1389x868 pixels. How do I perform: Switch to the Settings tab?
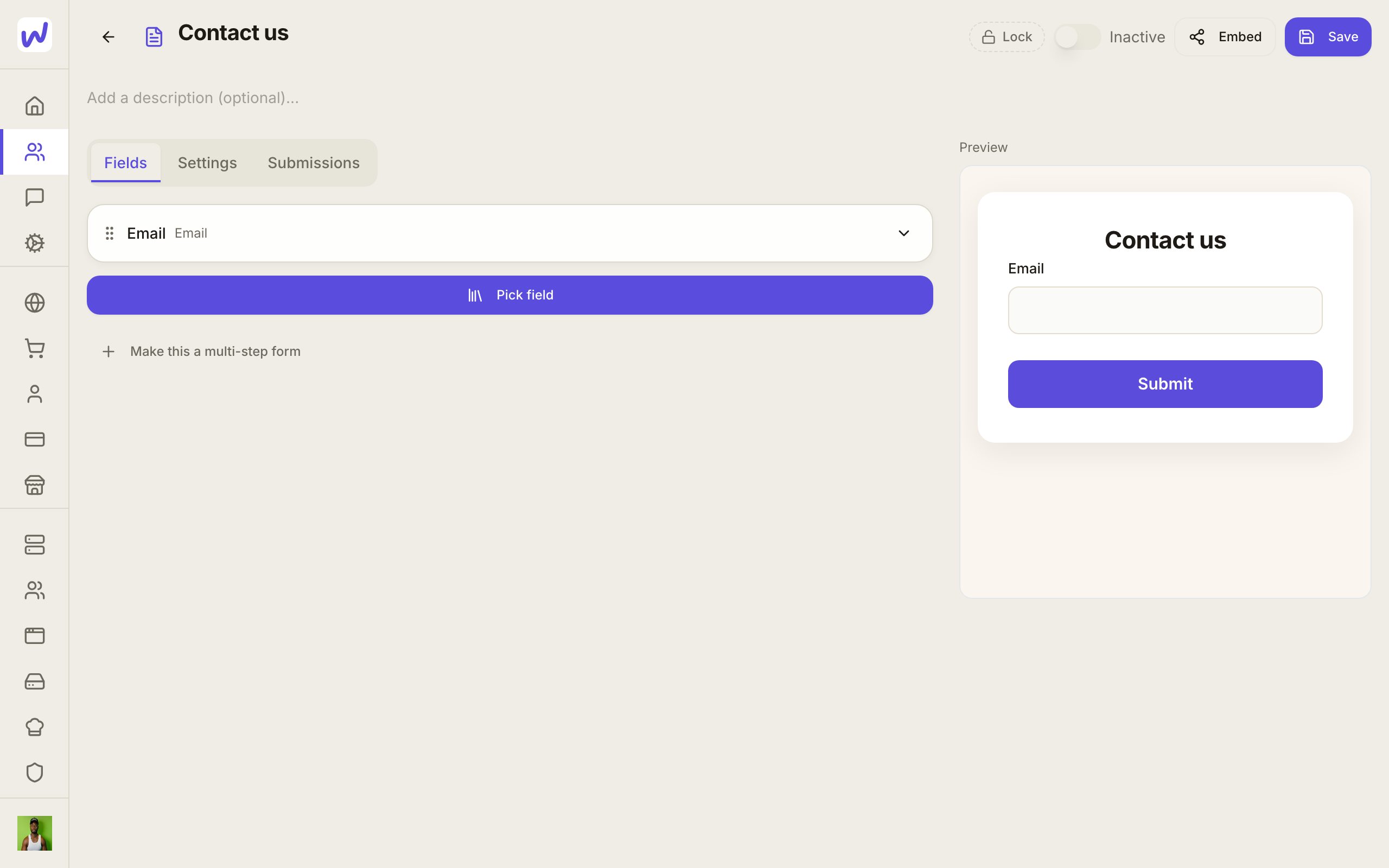click(207, 163)
